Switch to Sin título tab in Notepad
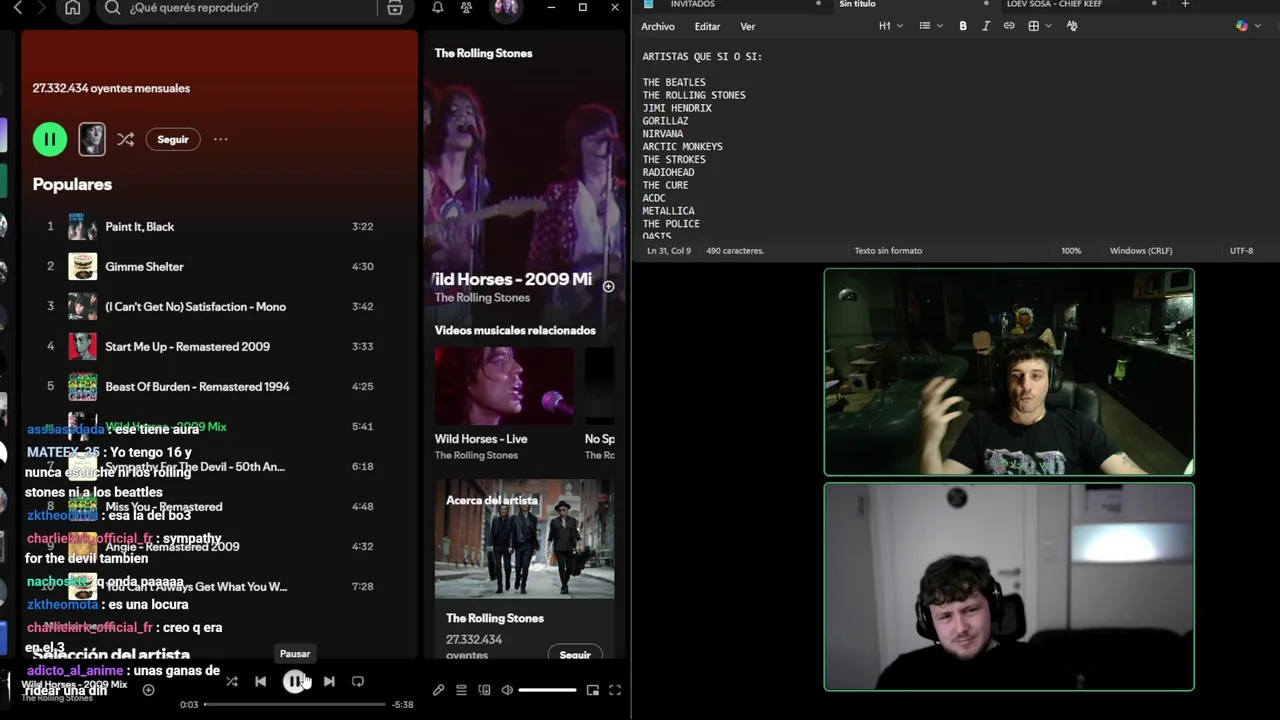 pyautogui.click(x=857, y=4)
